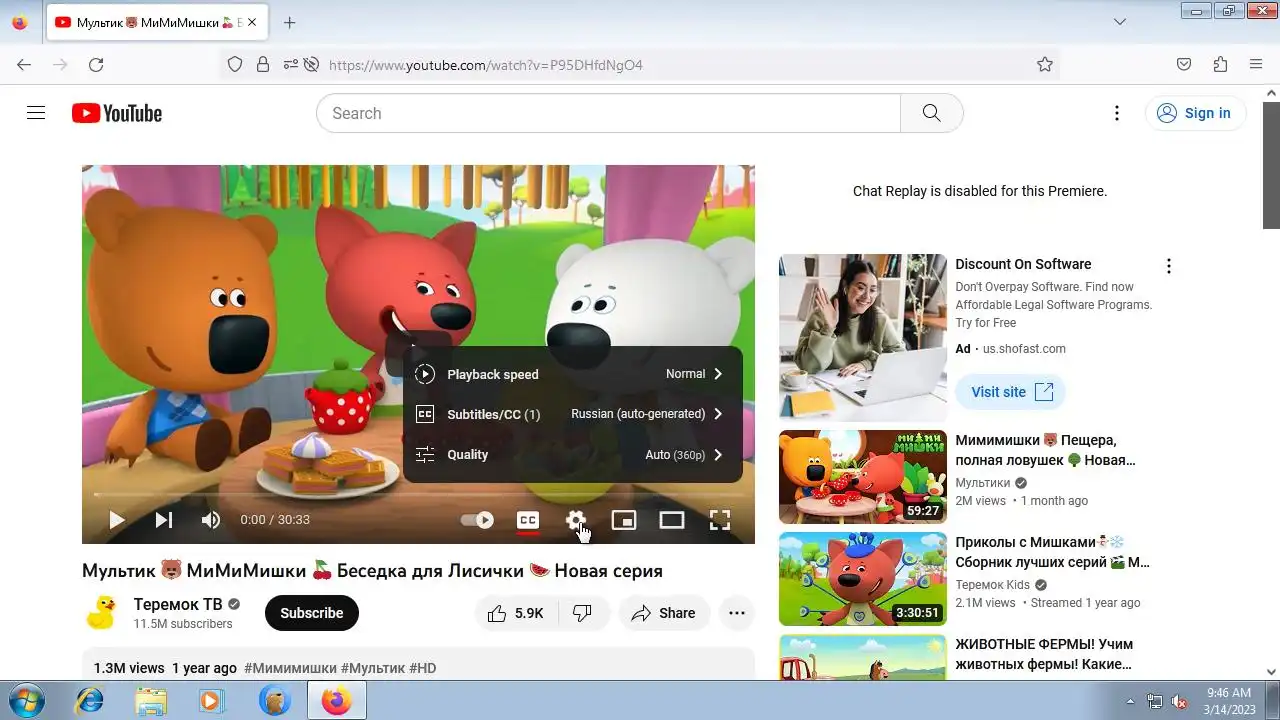The width and height of the screenshot is (1280, 720).
Task: Click the Теремок ТВ channel name
Action: (178, 604)
